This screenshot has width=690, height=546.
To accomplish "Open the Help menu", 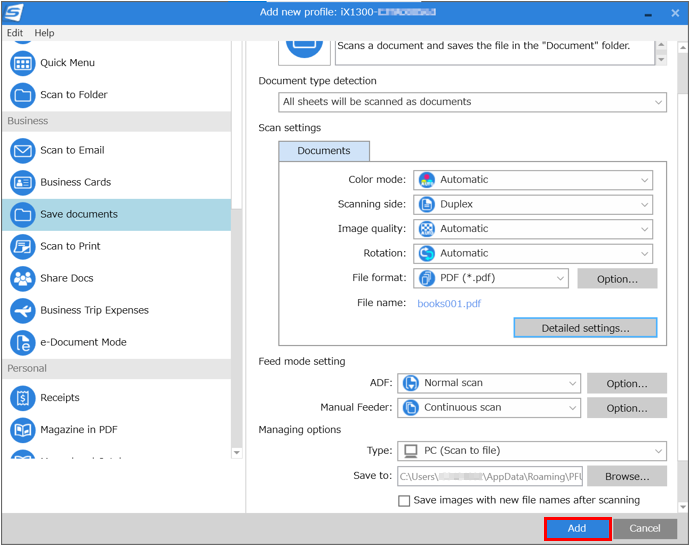I will 44,33.
